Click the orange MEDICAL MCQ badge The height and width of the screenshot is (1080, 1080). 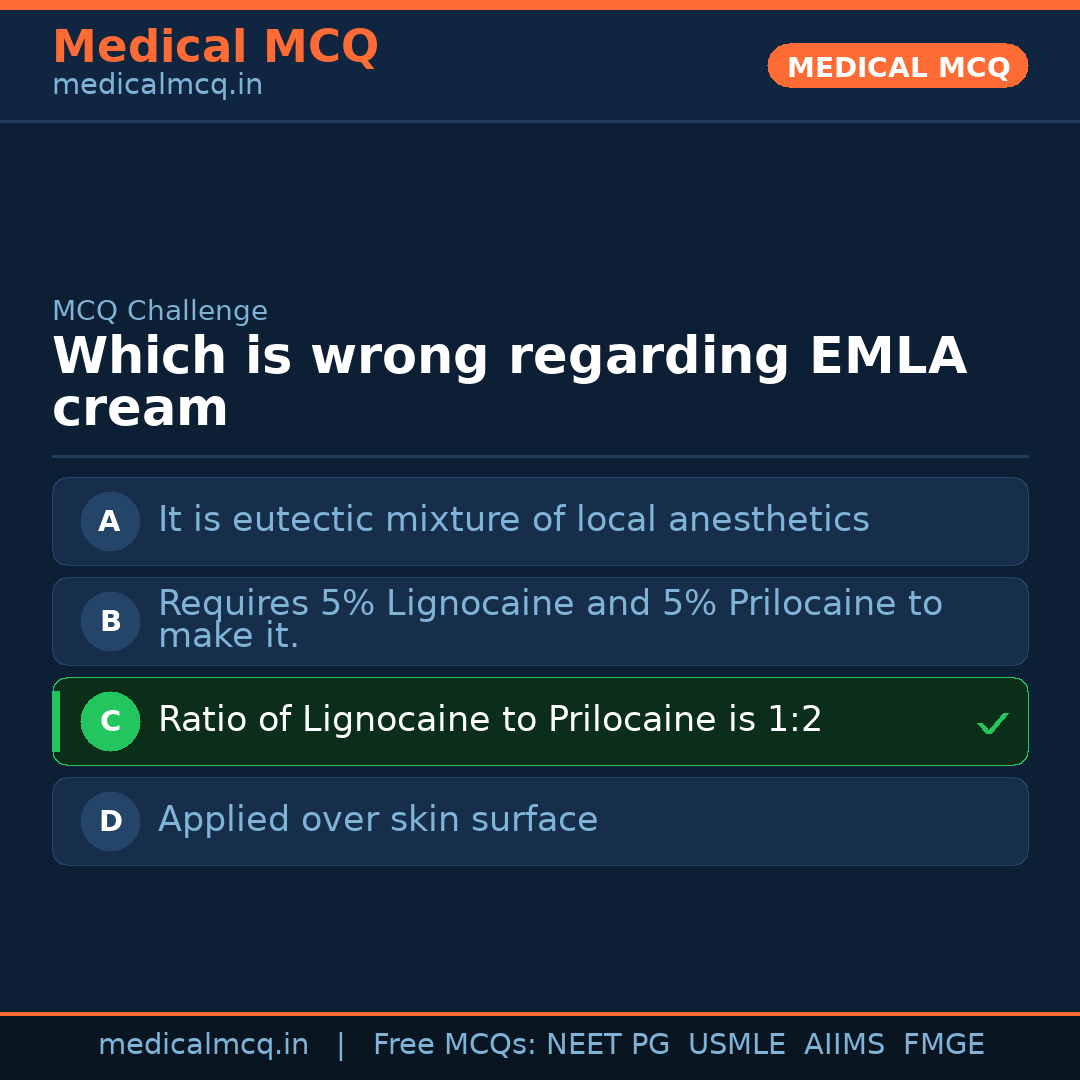[897, 66]
